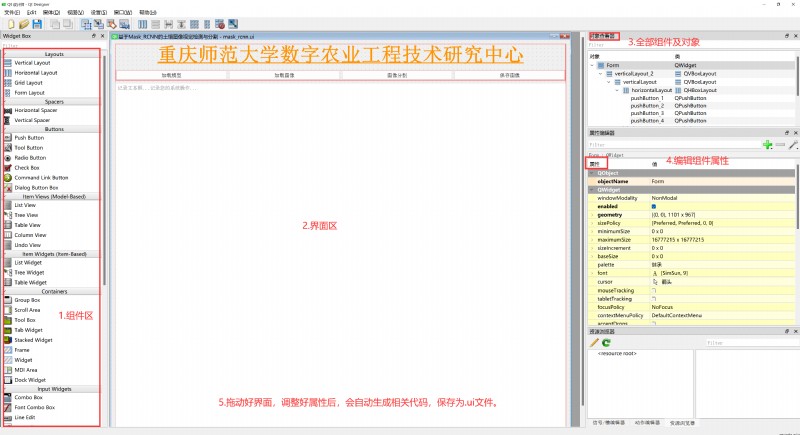This screenshot has width=800, height=435.
Task: Click the Widget Box vertical scrollbar
Action: 105,171
